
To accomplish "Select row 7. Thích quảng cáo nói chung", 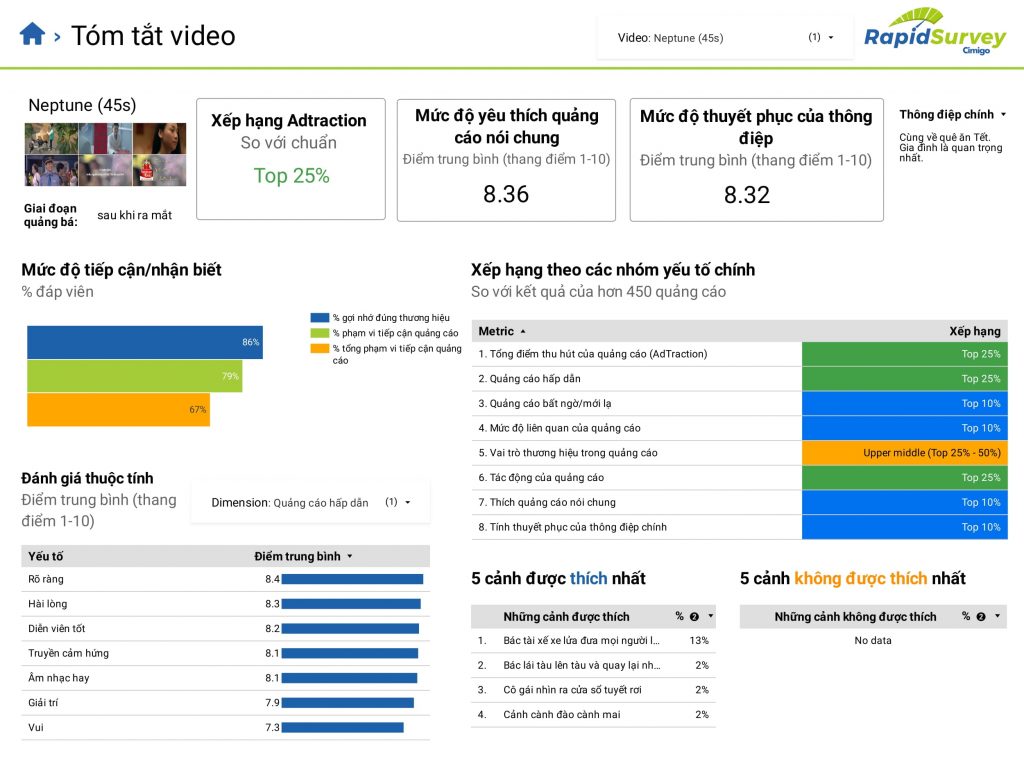I will (739, 503).
